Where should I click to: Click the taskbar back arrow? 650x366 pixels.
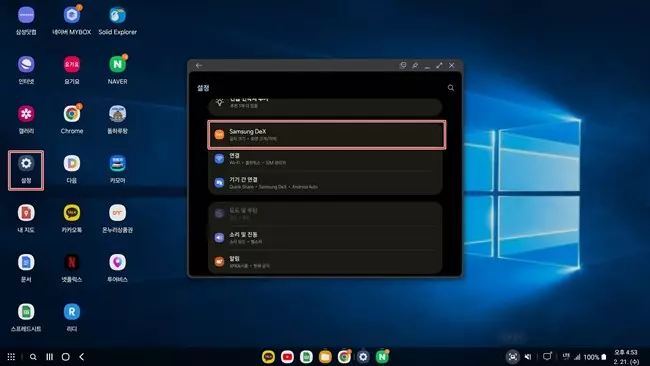82,356
